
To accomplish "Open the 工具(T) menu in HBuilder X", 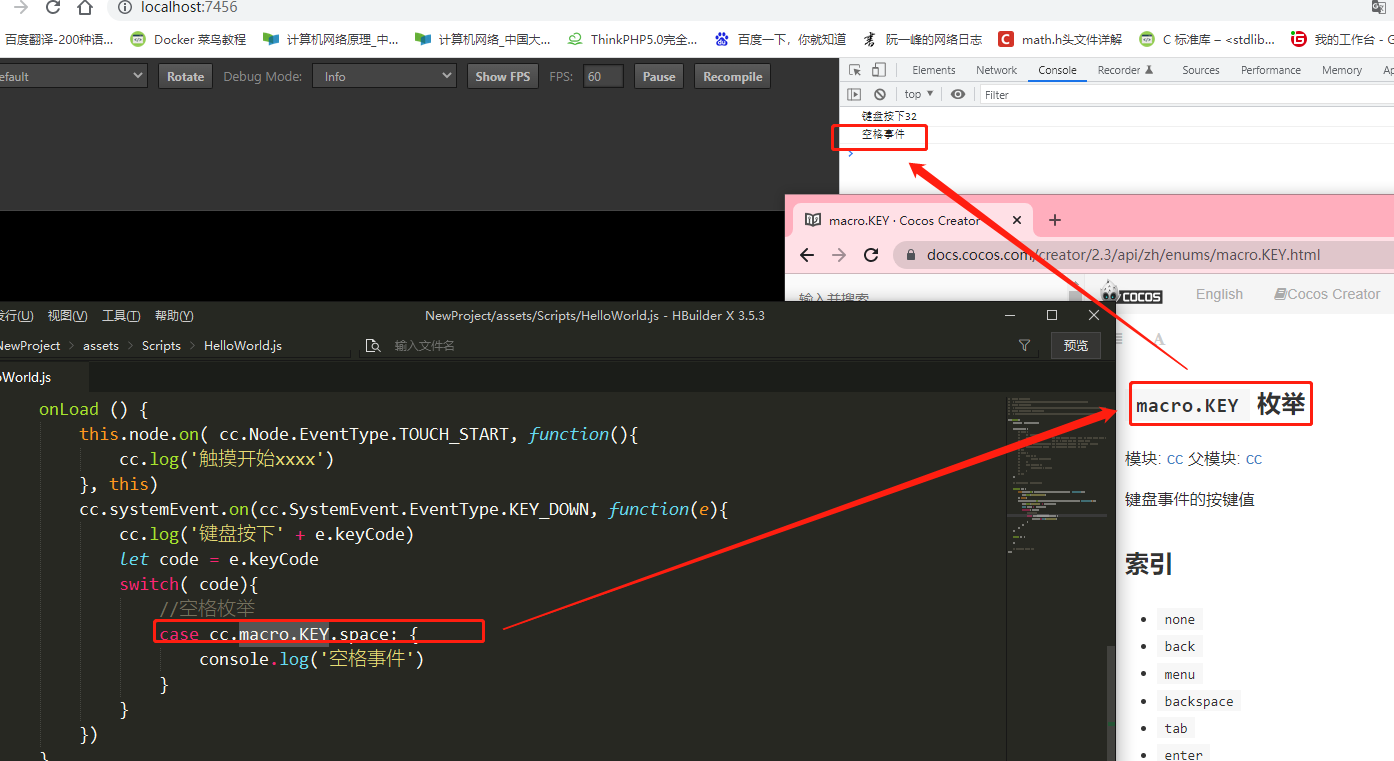I will point(121,316).
